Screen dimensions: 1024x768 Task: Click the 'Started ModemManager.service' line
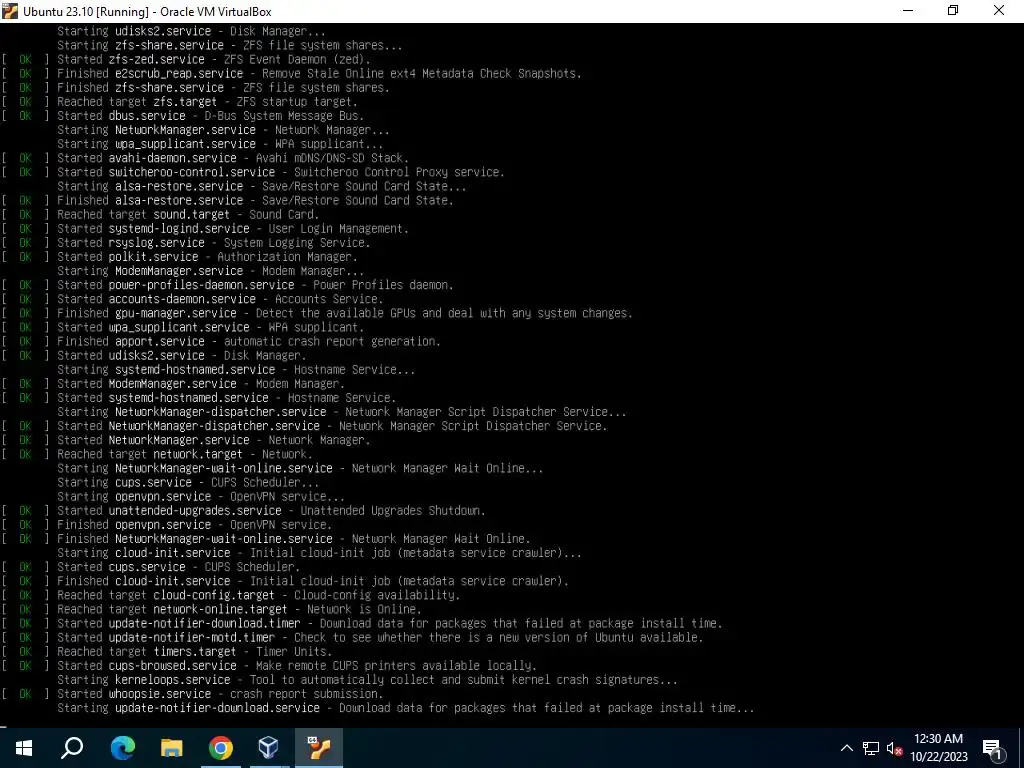(x=173, y=384)
